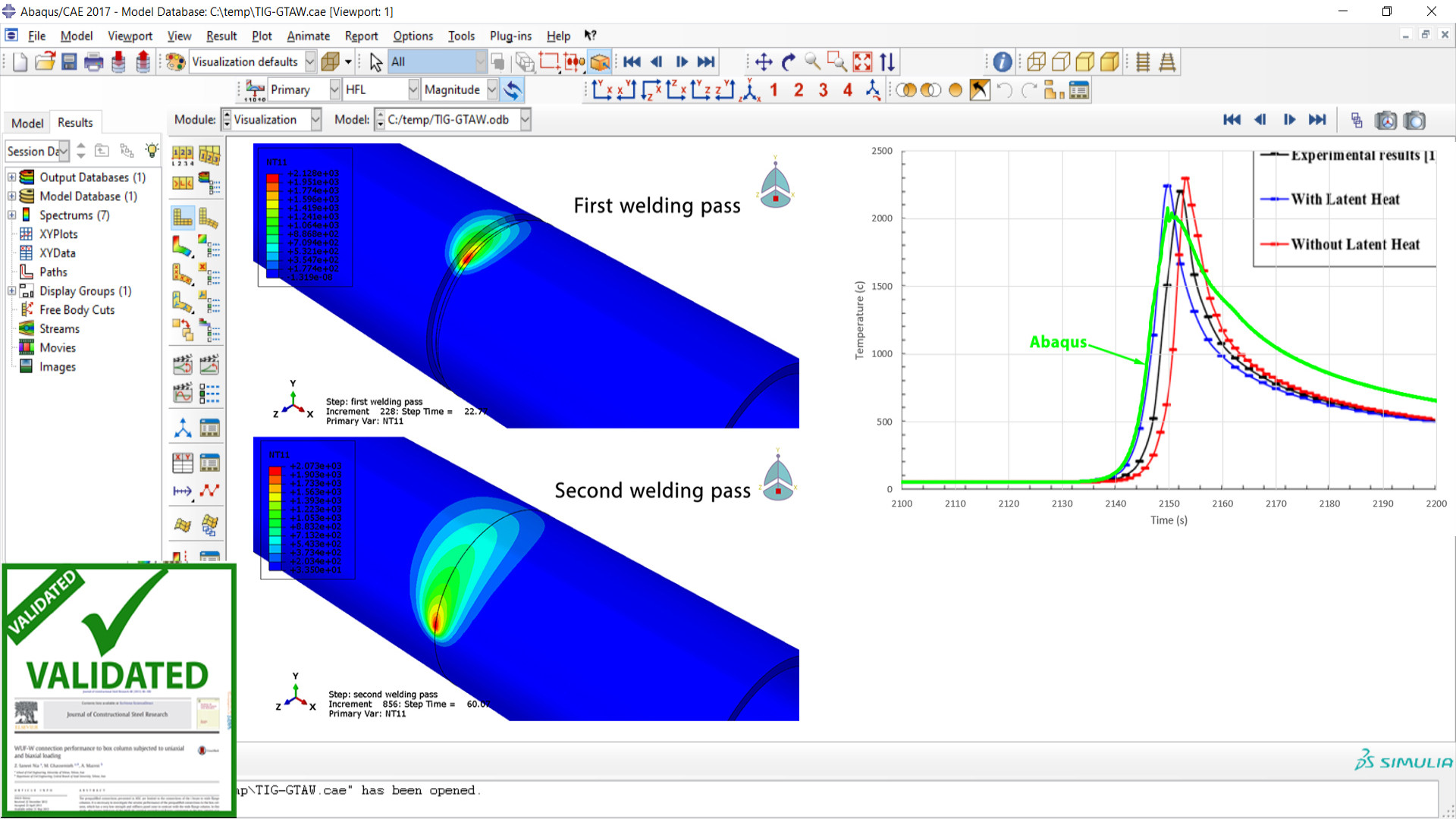
Task: Click the XY Data Manager table icon
Action: coord(209,463)
